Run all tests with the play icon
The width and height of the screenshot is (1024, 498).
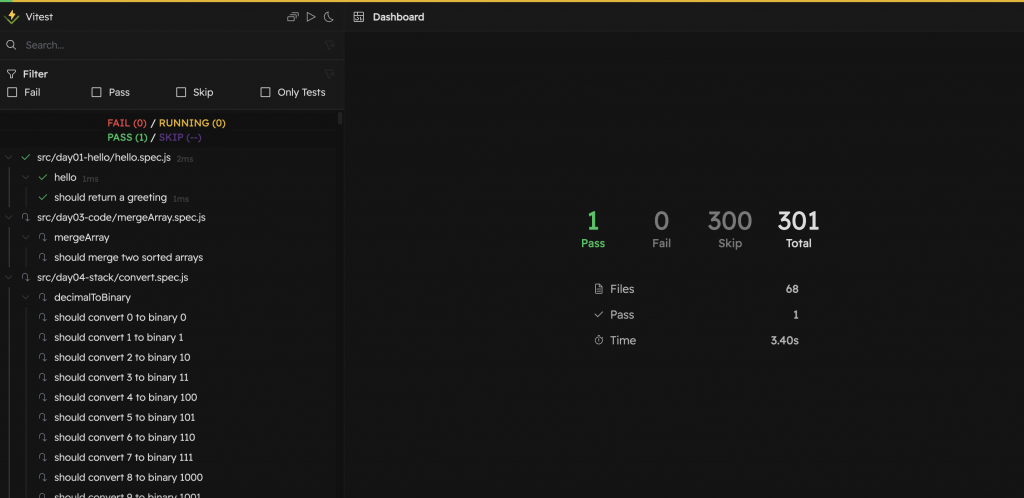click(x=311, y=17)
